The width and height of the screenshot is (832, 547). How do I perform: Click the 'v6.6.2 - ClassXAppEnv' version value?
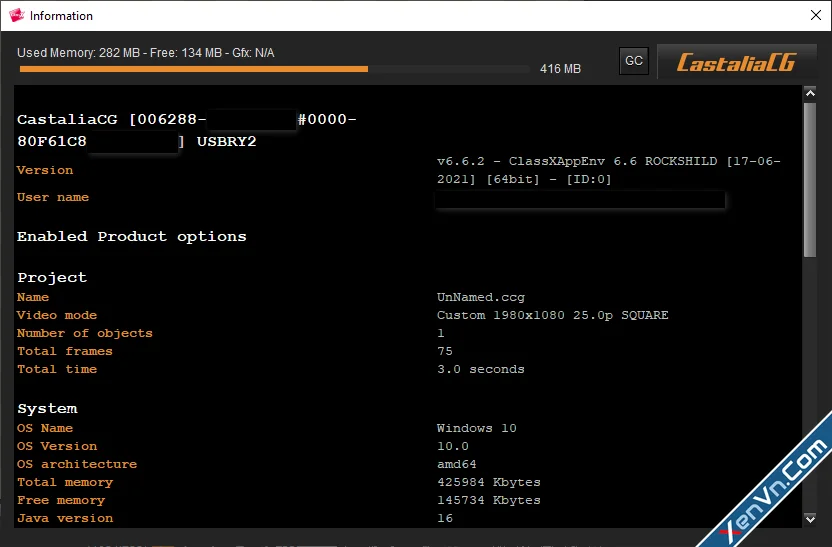click(609, 170)
